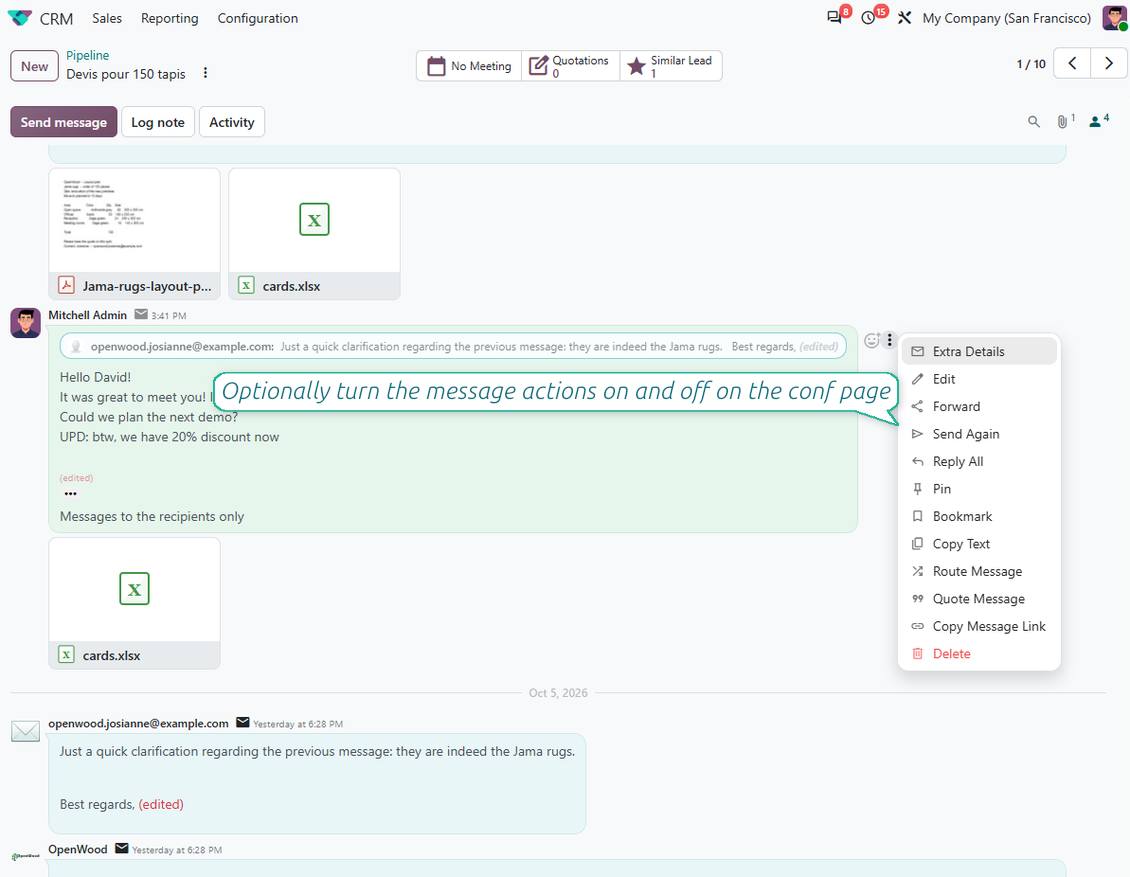Screen dimensions: 1130x877
Task: Click the envelope avatar of openwood.josianne message
Action: (x=25, y=731)
